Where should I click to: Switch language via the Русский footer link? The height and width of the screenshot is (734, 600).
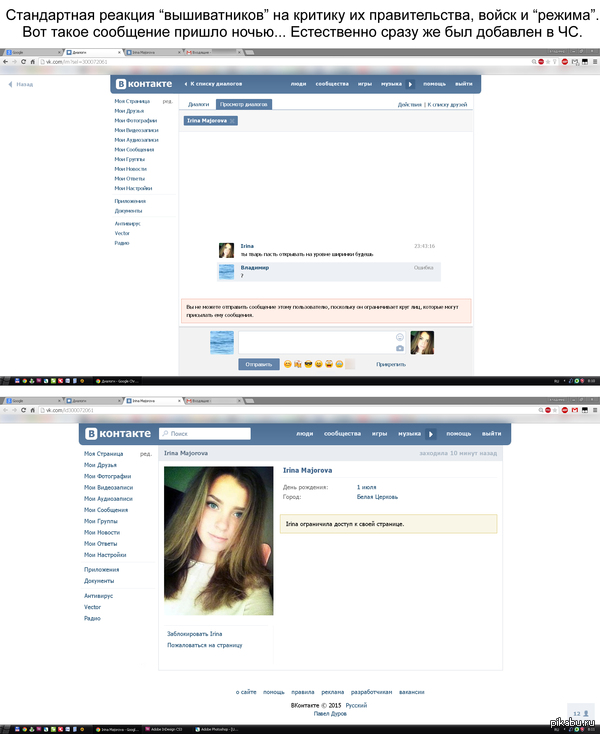(x=356, y=705)
